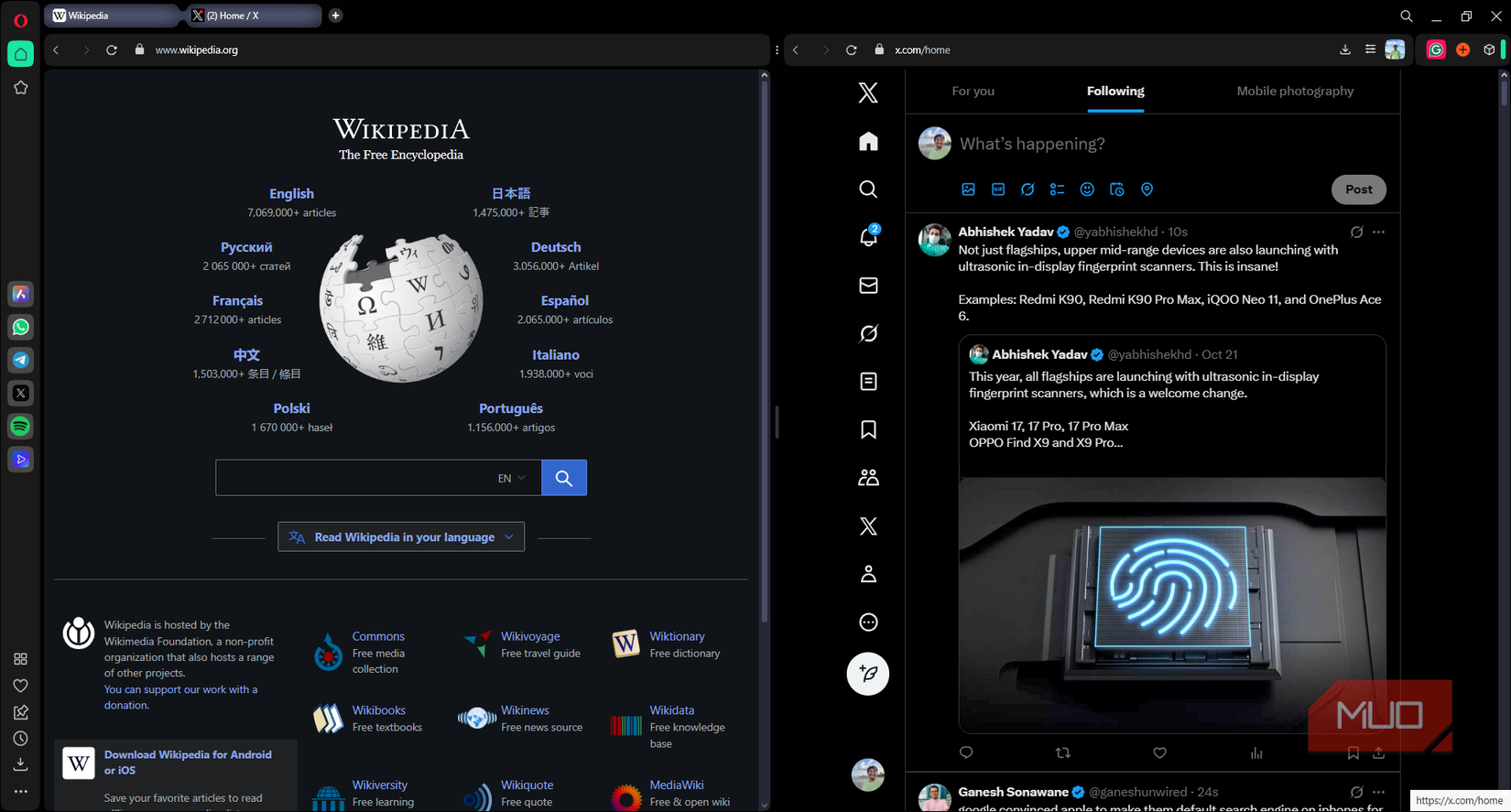The height and width of the screenshot is (812, 1511).
Task: Open X messenger in Opera sidebar
Action: [20, 393]
